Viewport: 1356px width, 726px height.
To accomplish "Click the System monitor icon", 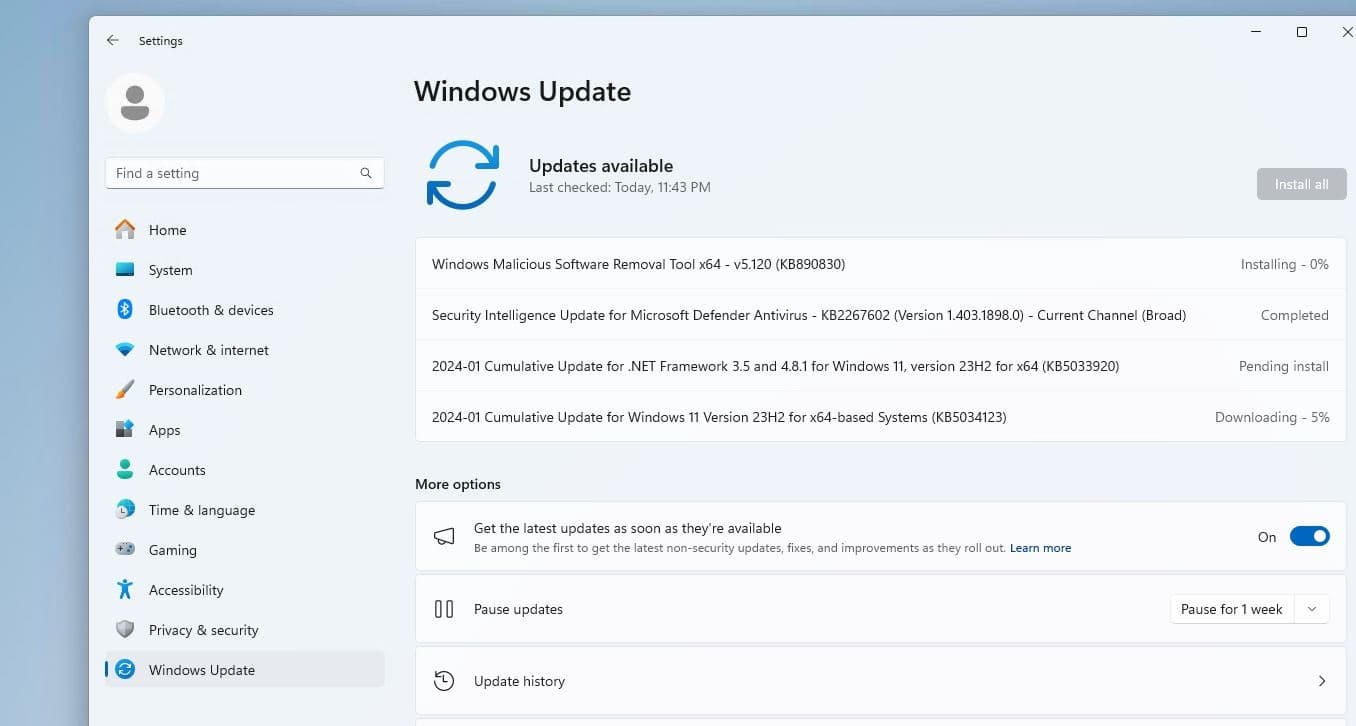I will coord(125,270).
